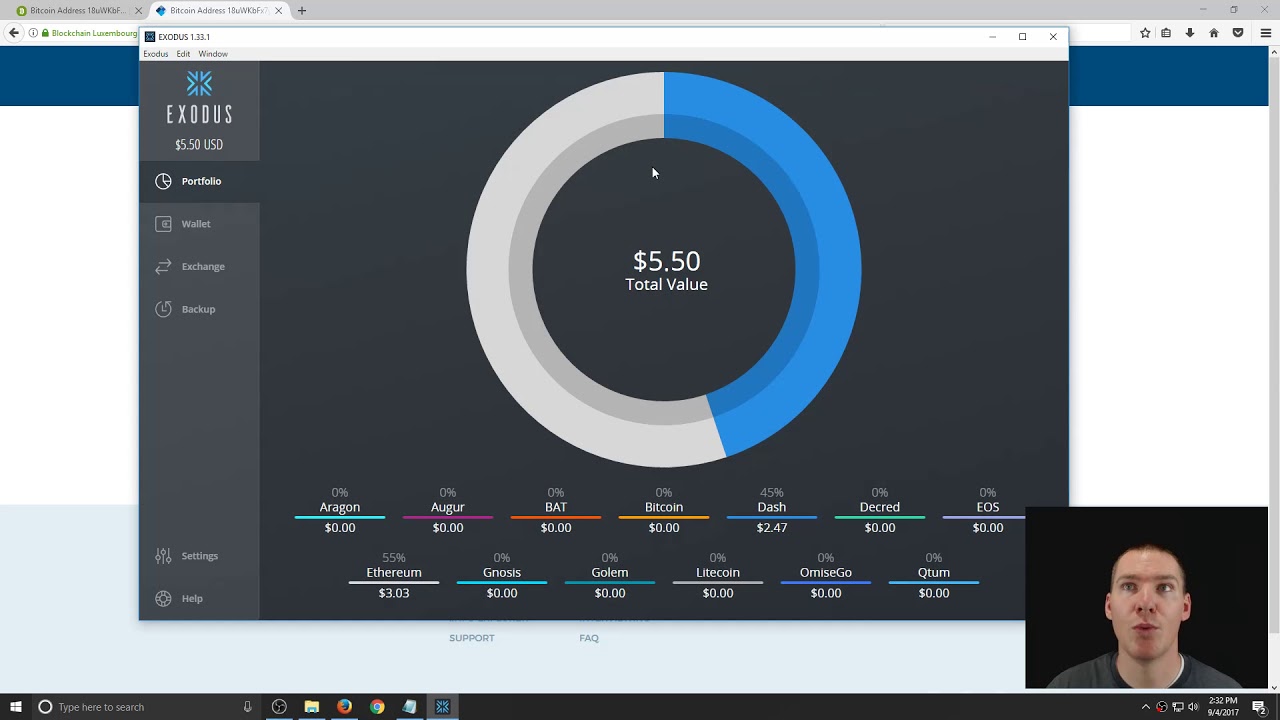Image resolution: width=1280 pixels, height=720 pixels.
Task: Open the Pocket icon in Firefox toolbar
Action: 1238,33
